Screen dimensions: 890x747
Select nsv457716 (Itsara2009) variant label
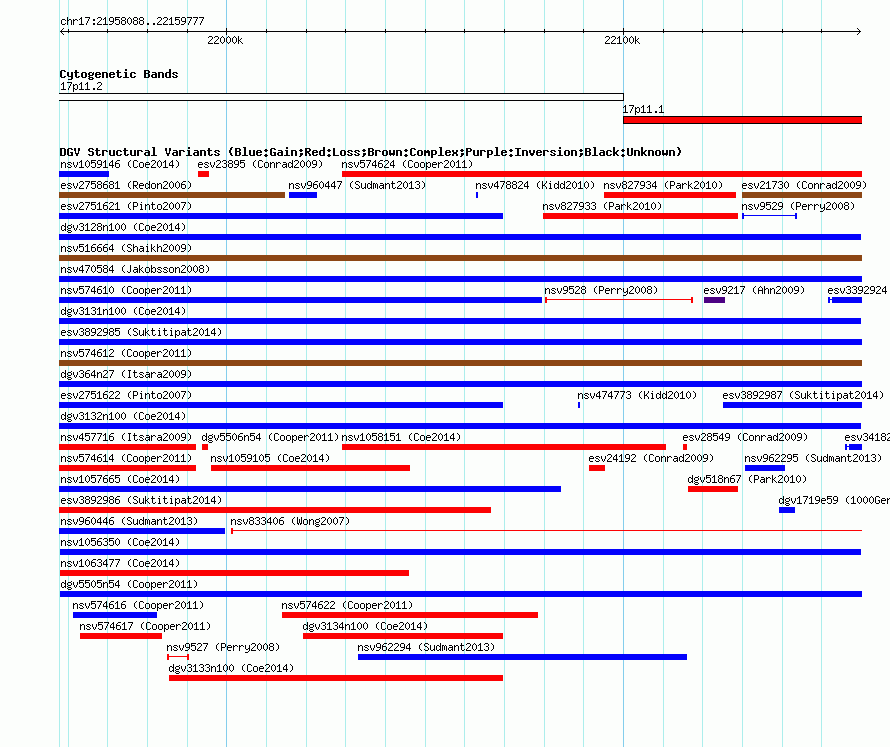point(126,438)
